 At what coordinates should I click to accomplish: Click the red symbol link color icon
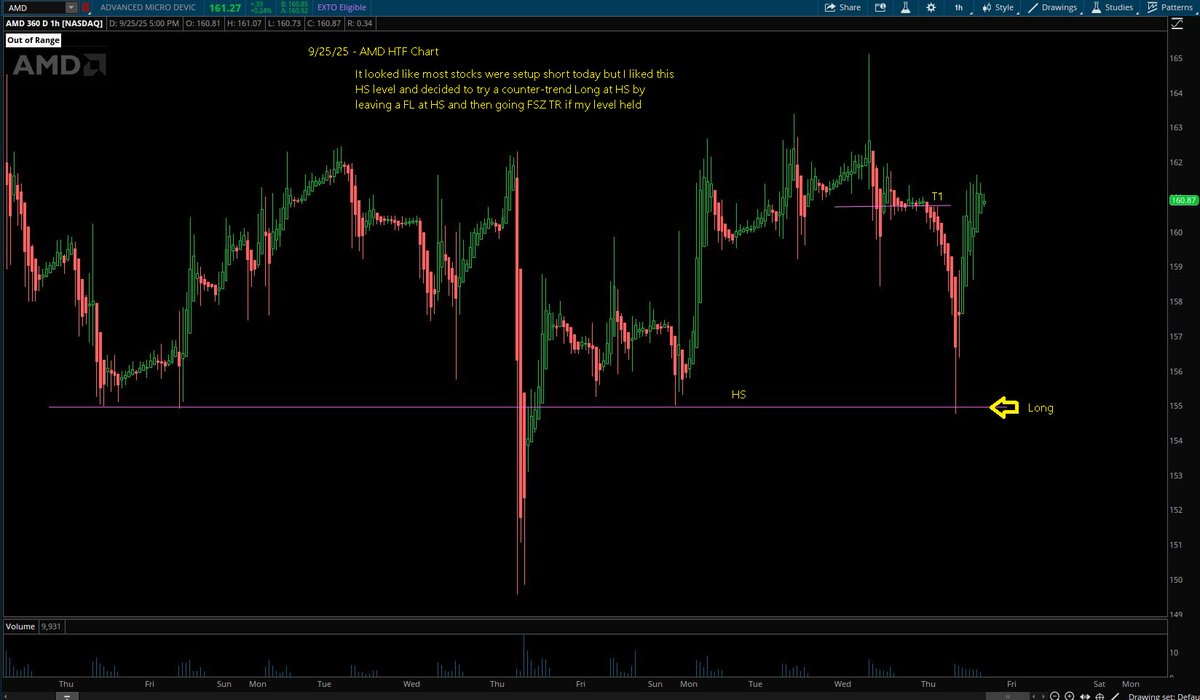click(x=86, y=7)
